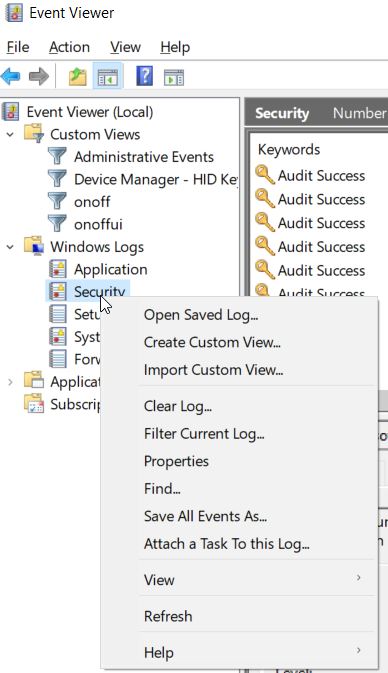Click the Setup log icon
This screenshot has width=388, height=673.
pos(58,314)
